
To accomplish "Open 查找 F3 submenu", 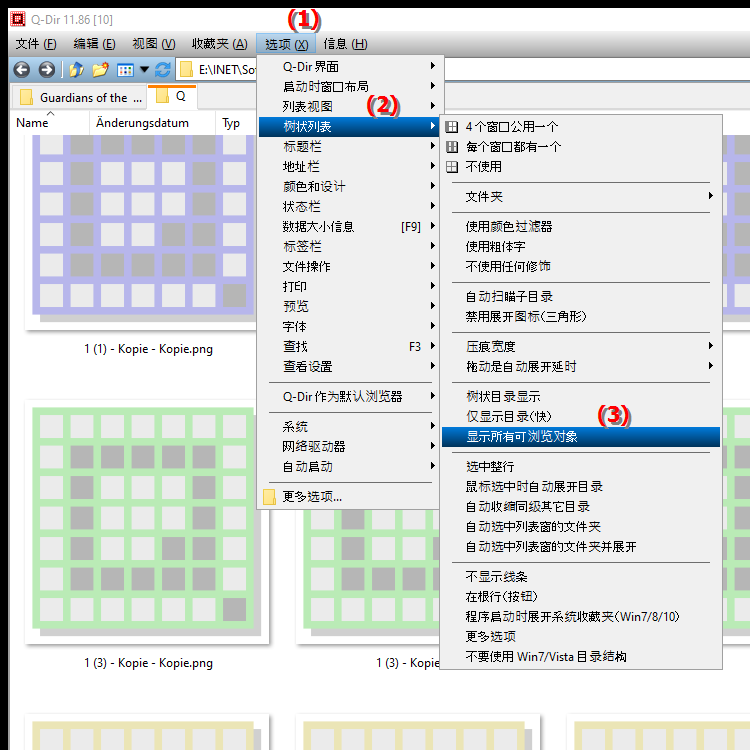I will [349, 346].
